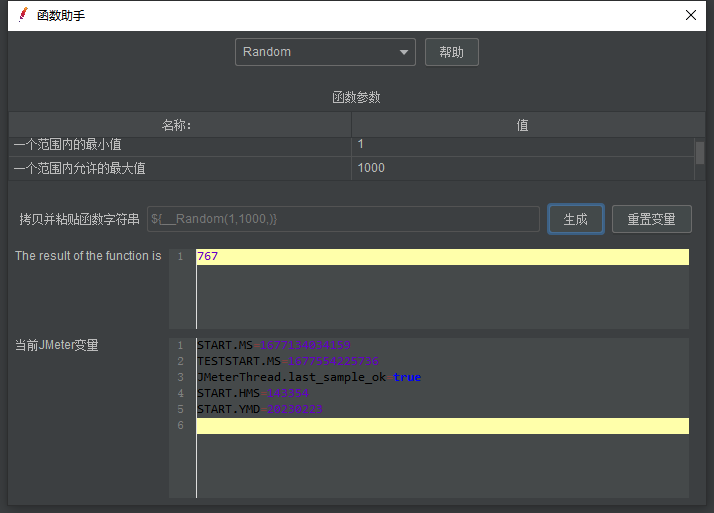Close the 函数助手 dialog
The height and width of the screenshot is (513, 714).
(691, 15)
